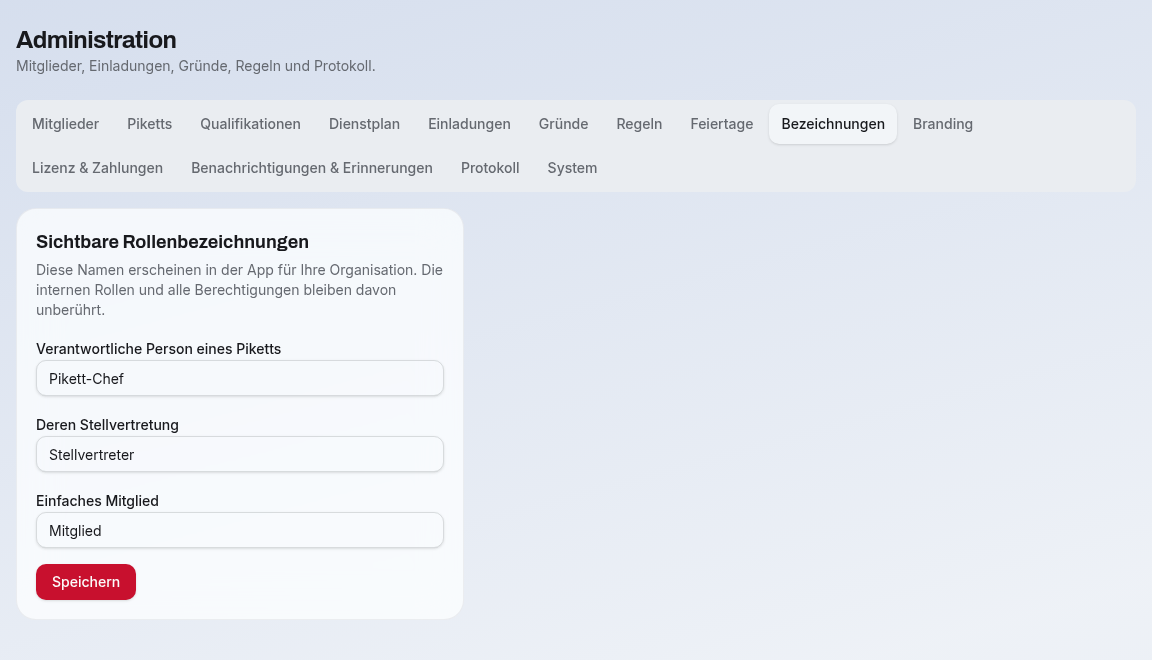The height and width of the screenshot is (660, 1152).
Task: Switch to the Piketts tab
Action: 149,124
